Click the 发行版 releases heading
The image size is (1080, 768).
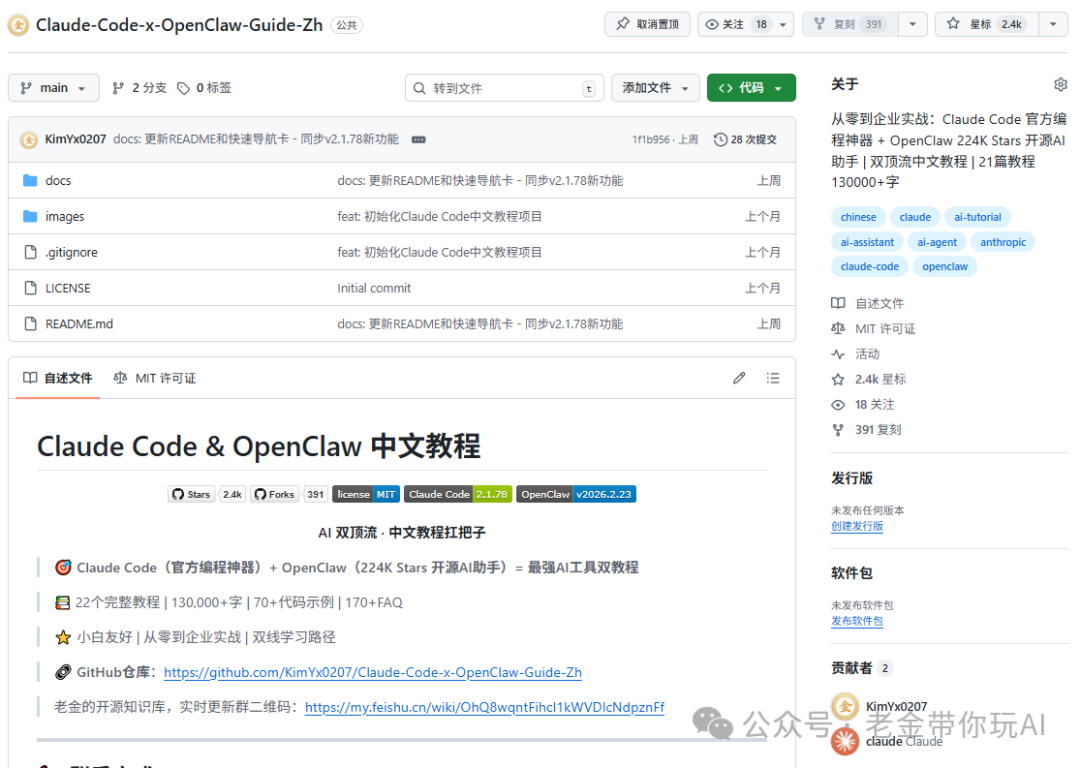[x=851, y=478]
